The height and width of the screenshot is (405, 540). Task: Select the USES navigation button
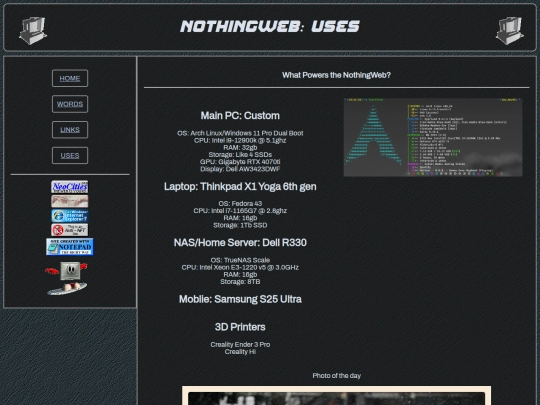(x=70, y=156)
